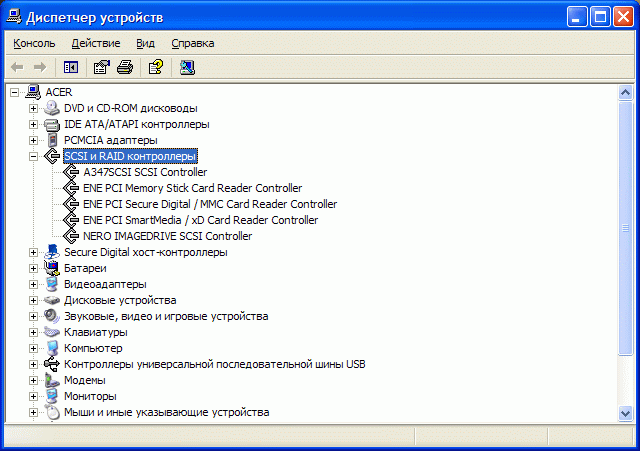Image resolution: width=640 pixels, height=451 pixels.
Task: Click the Видеоадаптеры display icon
Action: [x=52, y=284]
